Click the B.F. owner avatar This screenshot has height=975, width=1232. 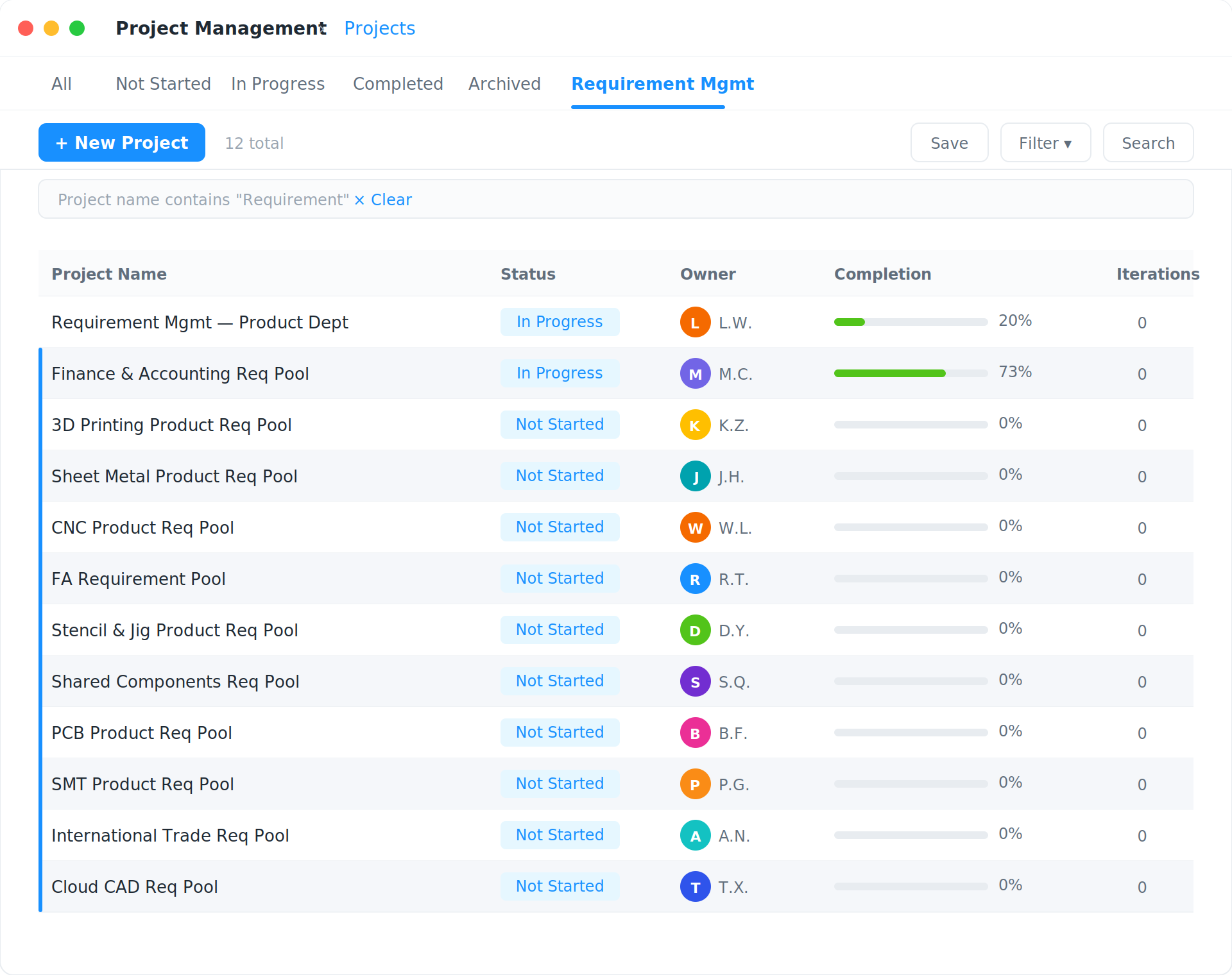[x=696, y=733]
